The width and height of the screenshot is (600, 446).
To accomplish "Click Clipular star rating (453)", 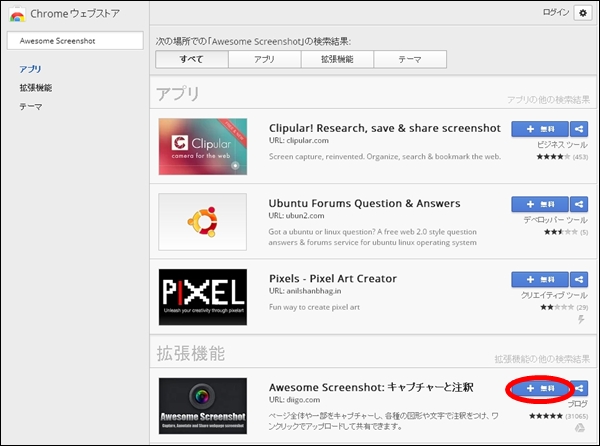I will (x=562, y=157).
